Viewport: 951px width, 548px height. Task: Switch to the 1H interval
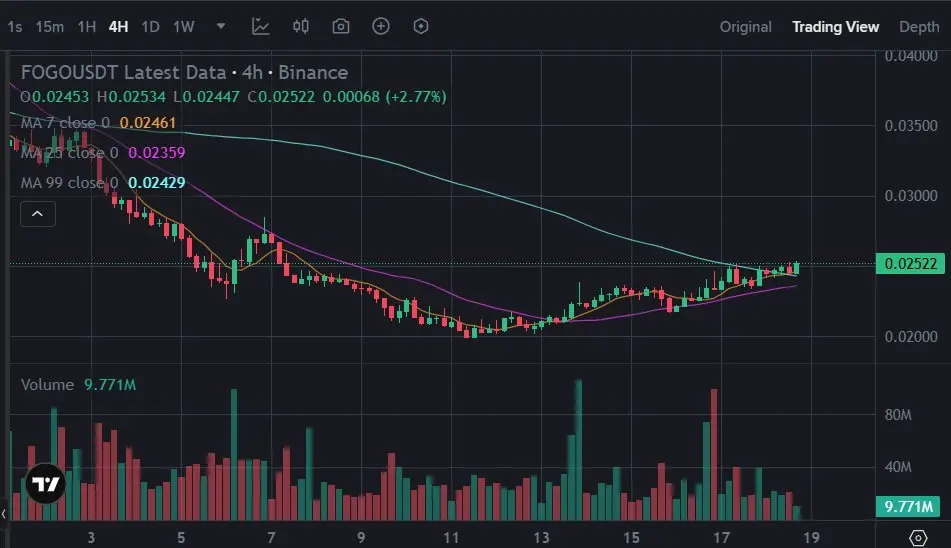87,27
